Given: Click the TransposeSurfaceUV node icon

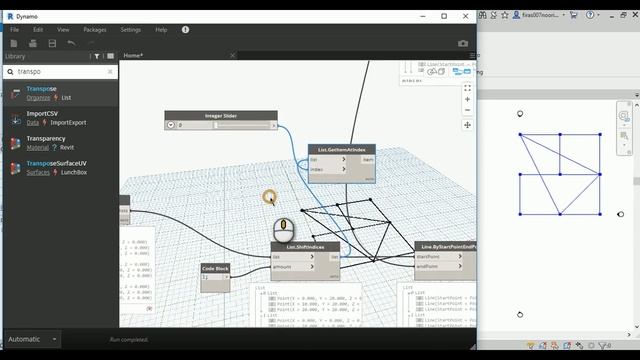Looking at the screenshot, I should pyautogui.click(x=16, y=168).
